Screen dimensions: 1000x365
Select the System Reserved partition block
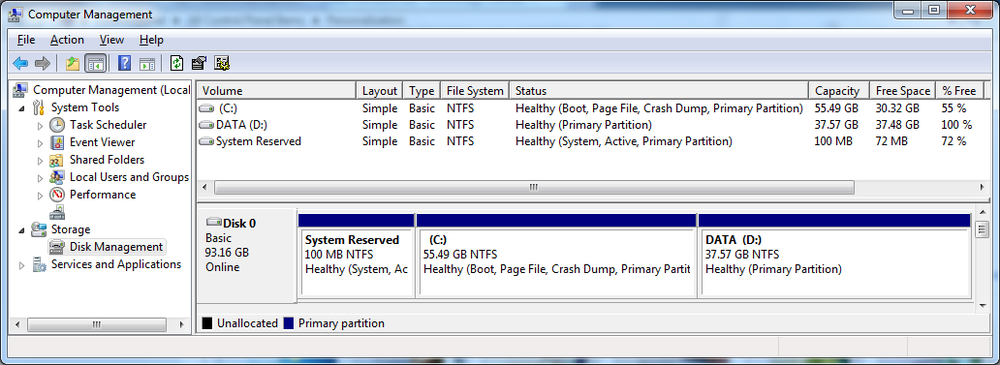(356, 255)
